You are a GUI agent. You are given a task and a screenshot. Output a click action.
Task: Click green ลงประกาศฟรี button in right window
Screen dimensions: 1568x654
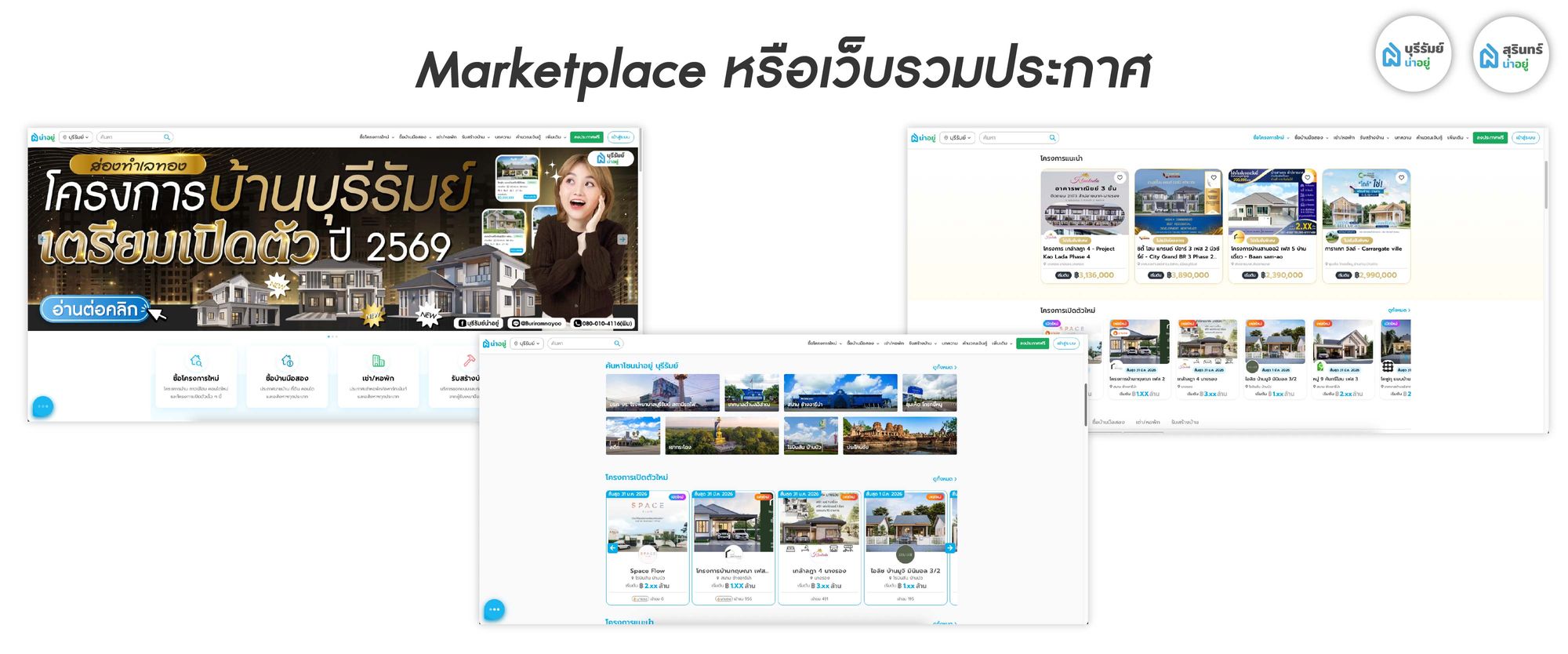[1490, 138]
